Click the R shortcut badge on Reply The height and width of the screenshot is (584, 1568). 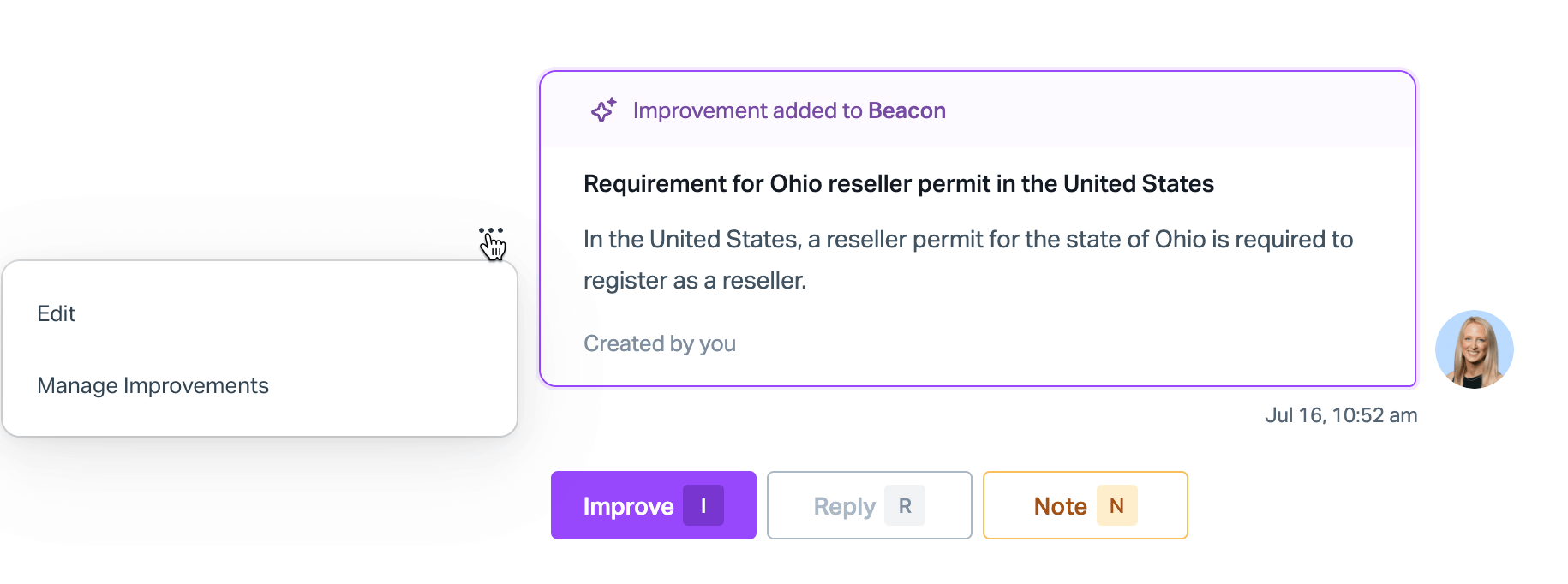point(905,505)
